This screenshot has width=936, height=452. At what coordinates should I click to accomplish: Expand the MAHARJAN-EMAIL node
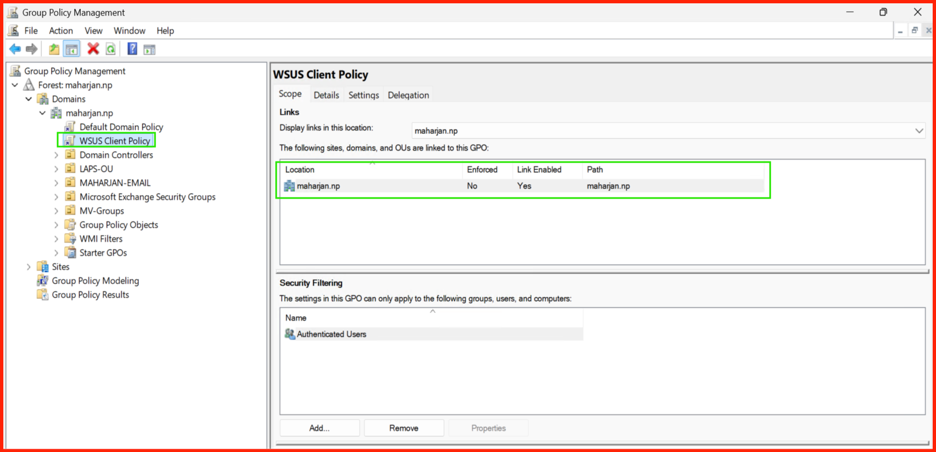coord(57,183)
